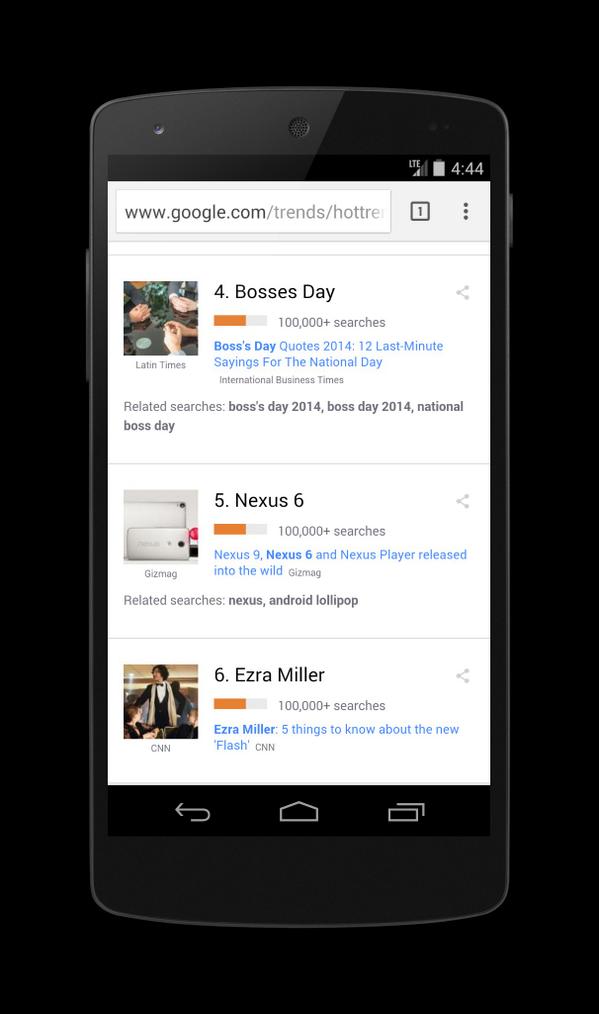This screenshot has height=1014, width=599.
Task: Tap the Ezra Miller photo thumbnail
Action: pyautogui.click(x=160, y=702)
